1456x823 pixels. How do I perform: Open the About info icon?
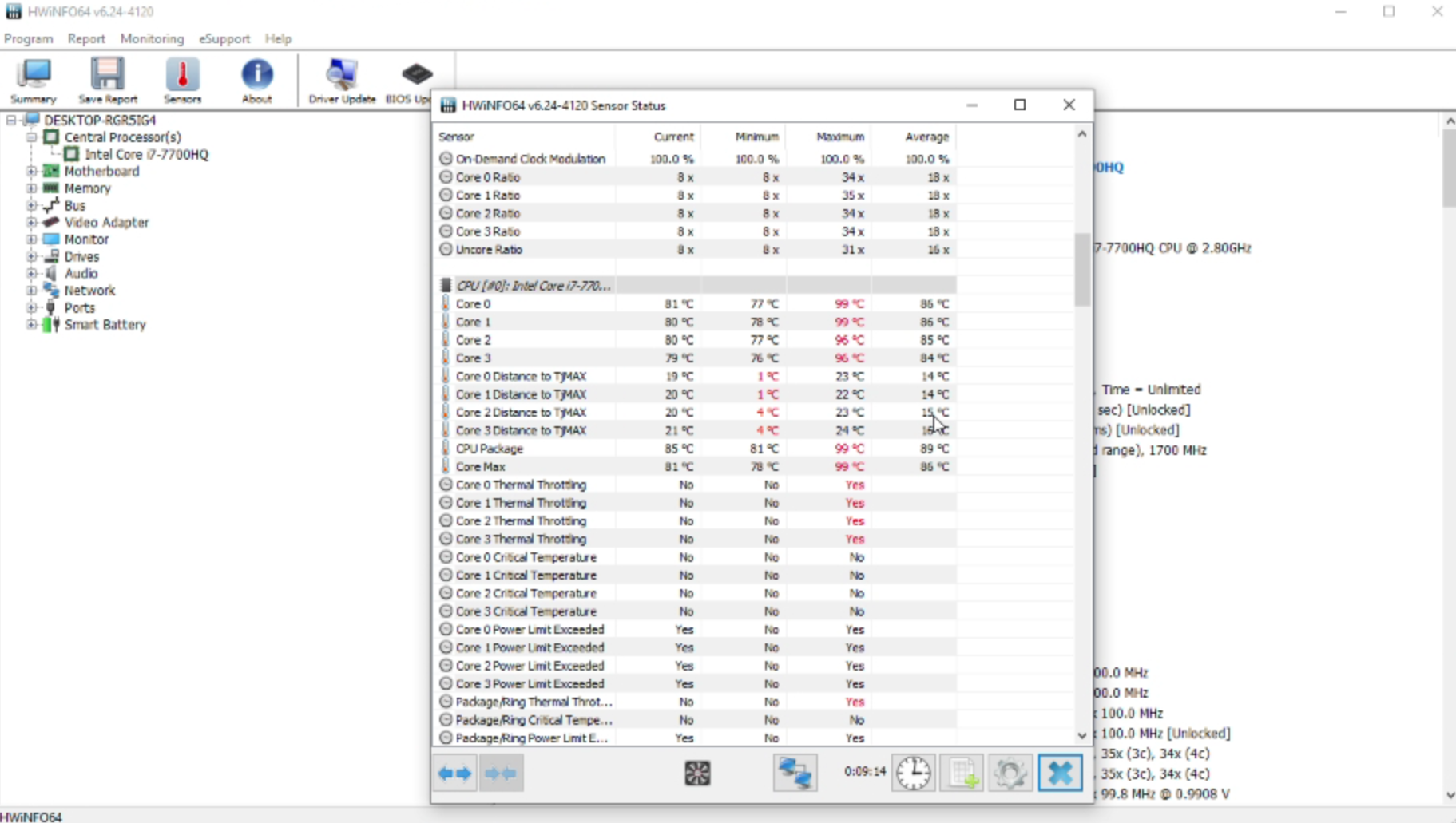256,80
